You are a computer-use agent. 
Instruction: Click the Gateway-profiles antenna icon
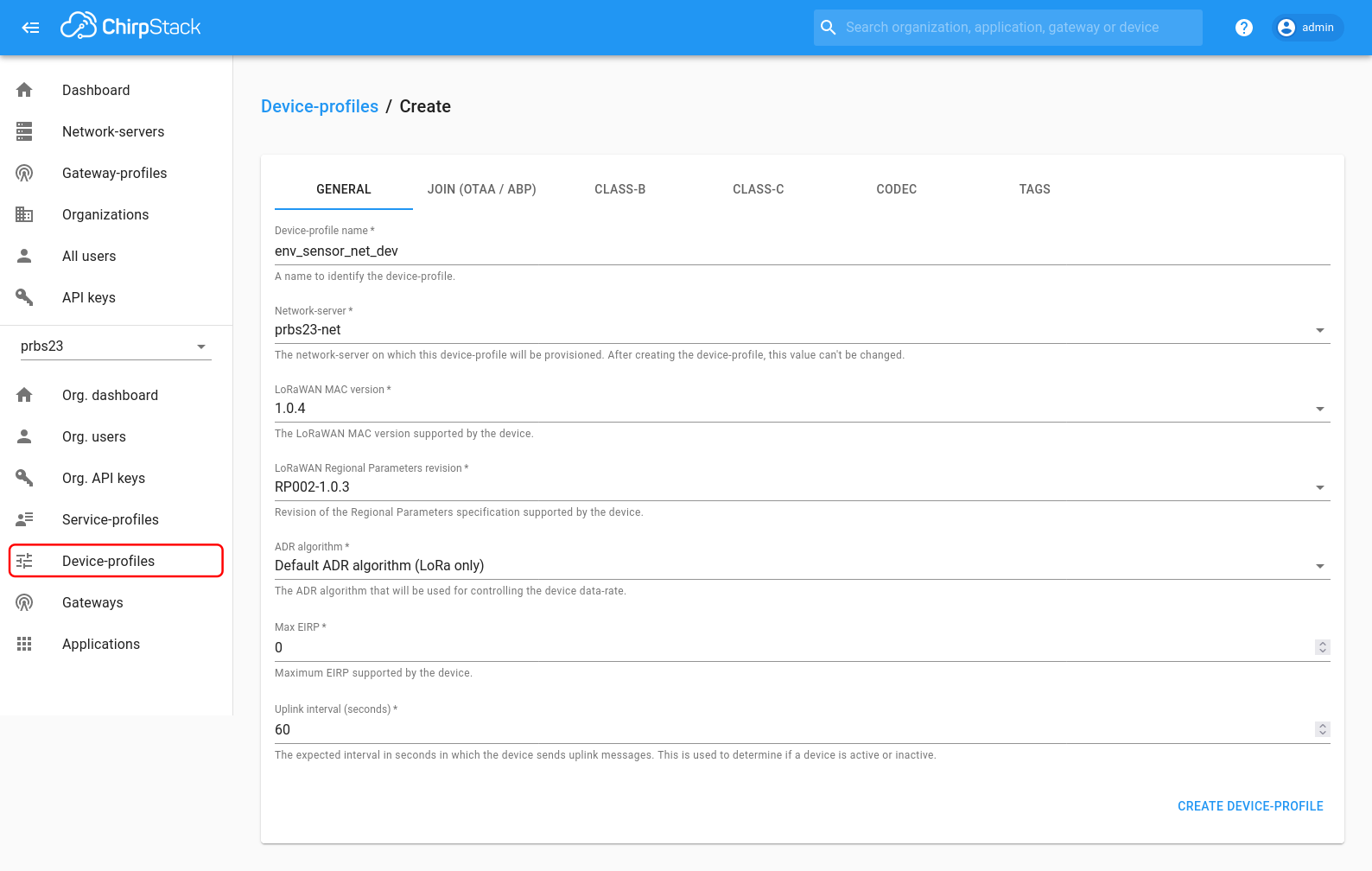tap(24, 173)
